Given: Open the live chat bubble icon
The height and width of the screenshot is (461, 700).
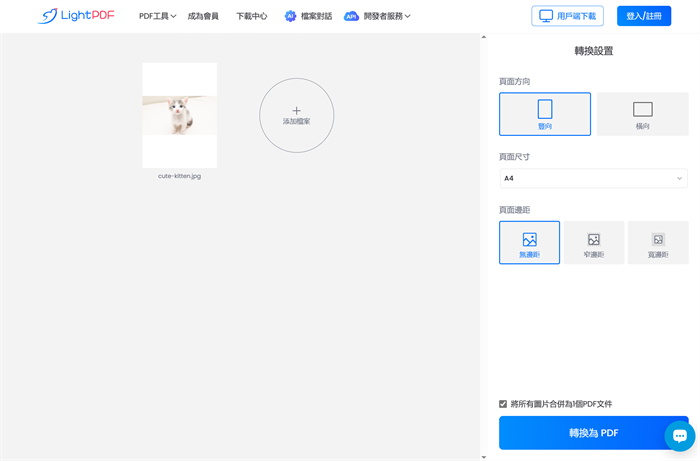Looking at the screenshot, I should click(679, 436).
